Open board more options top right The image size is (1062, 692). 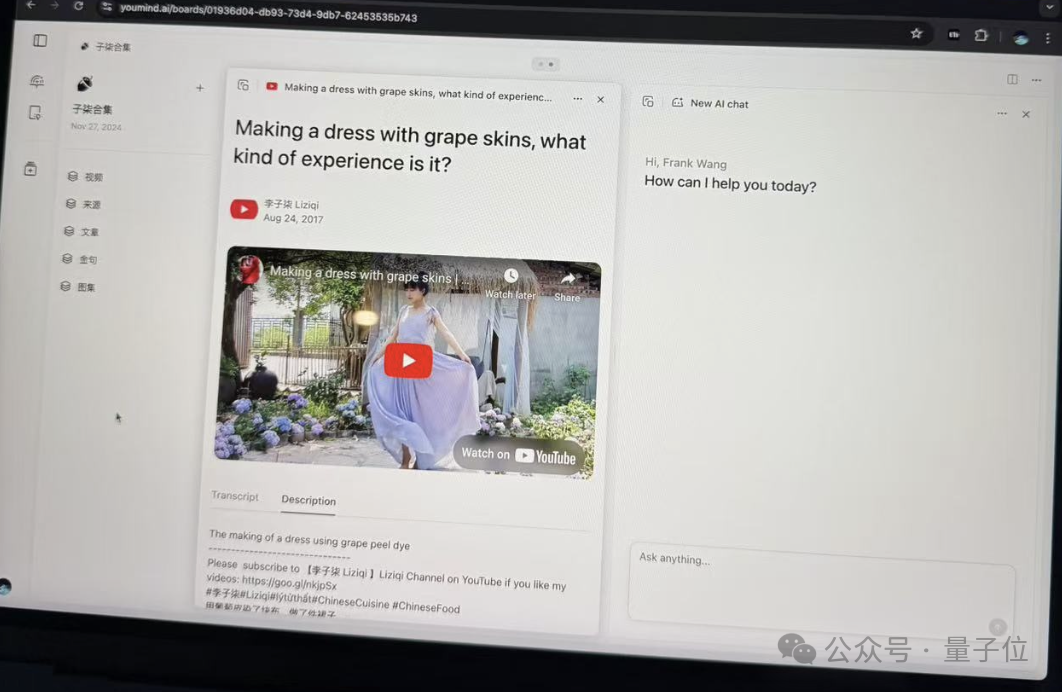coord(1036,80)
